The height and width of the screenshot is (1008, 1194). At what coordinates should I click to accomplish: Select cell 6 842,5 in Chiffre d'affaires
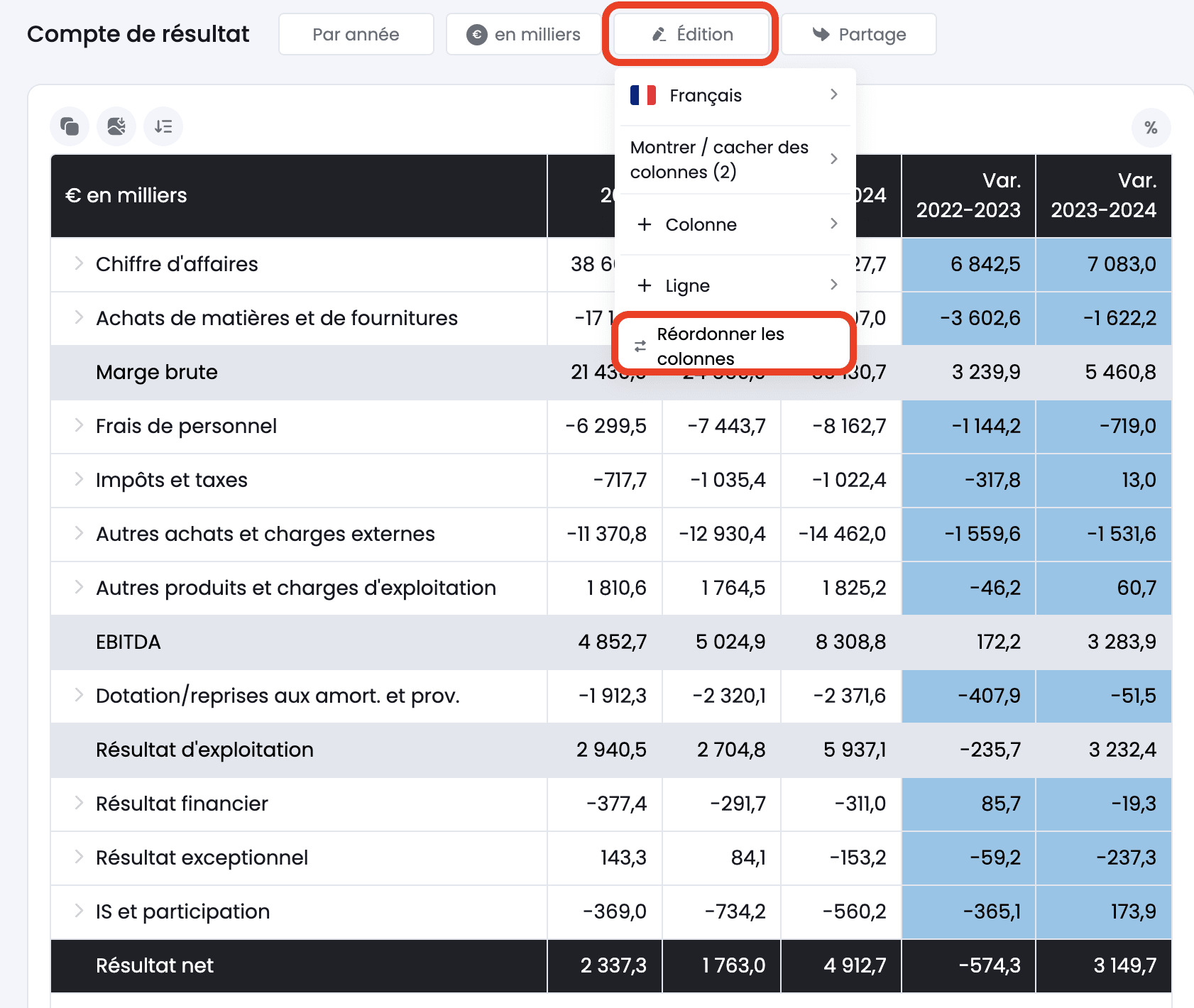tap(968, 264)
